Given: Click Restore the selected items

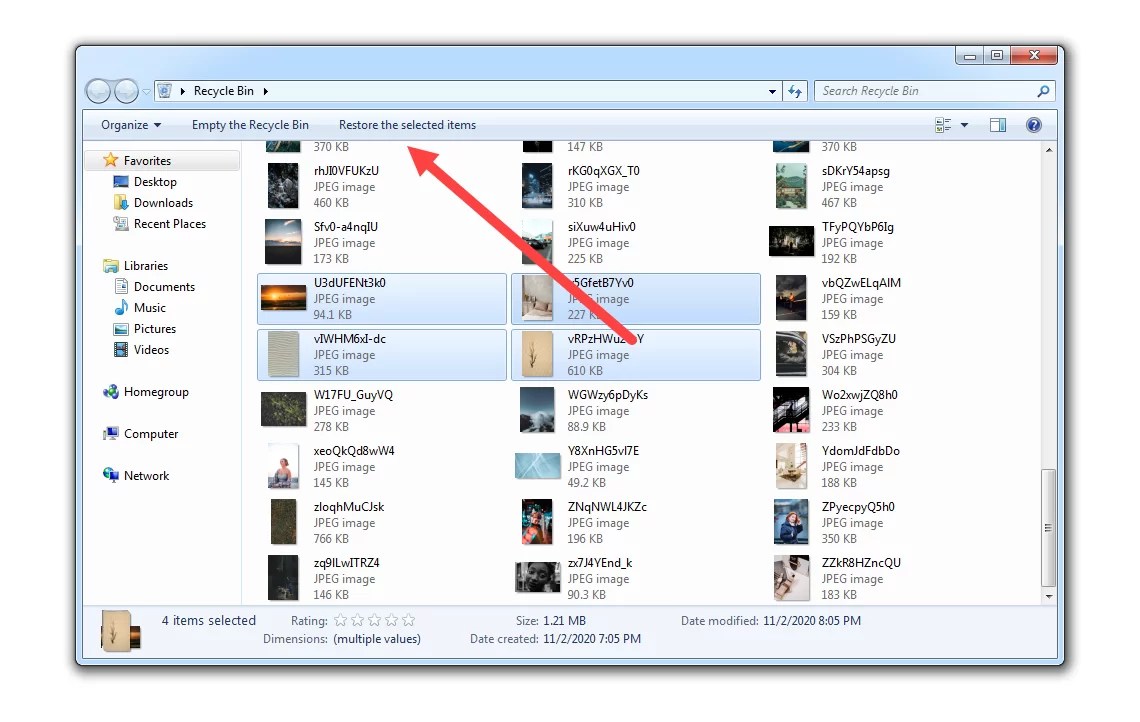Looking at the screenshot, I should (x=406, y=124).
